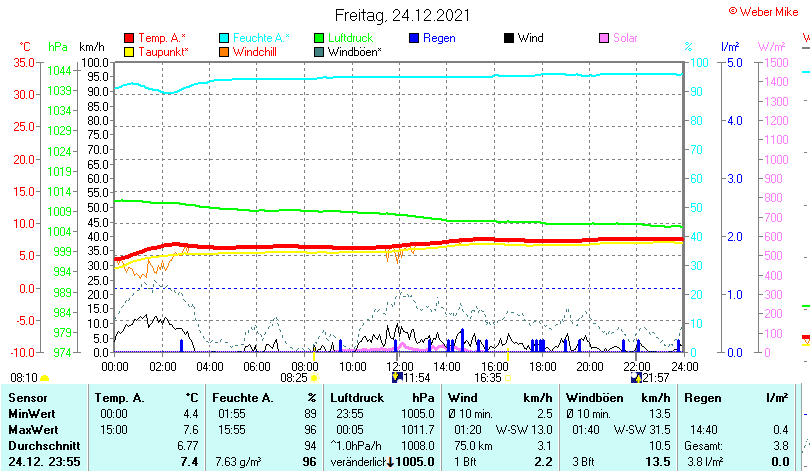The image size is (810, 471).
Task: Click the cyan Feuchte A. legend swatch
Action: click(224, 38)
